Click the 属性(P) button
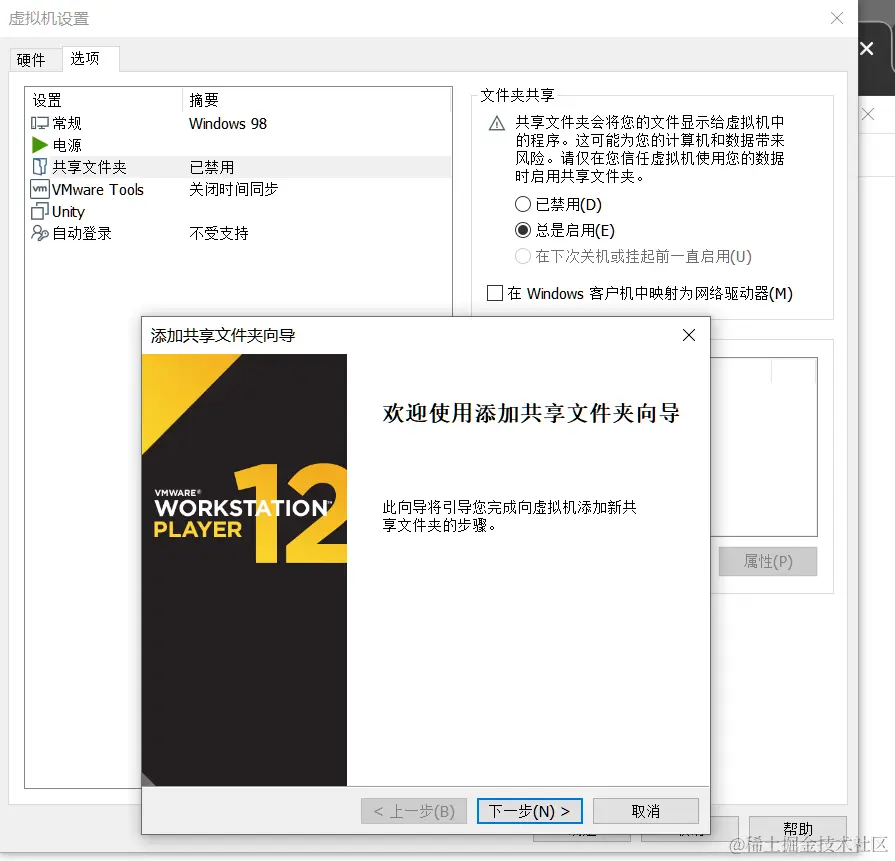The image size is (895, 861). pos(768,561)
